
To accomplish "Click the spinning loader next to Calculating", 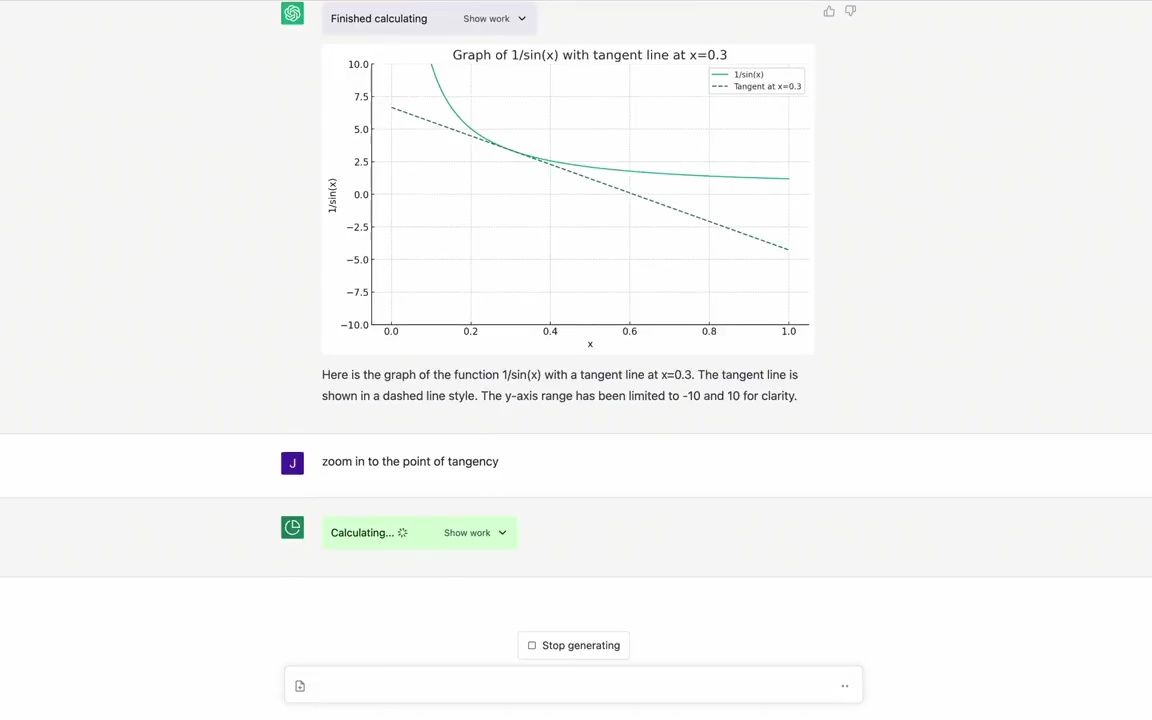I will tap(403, 533).
